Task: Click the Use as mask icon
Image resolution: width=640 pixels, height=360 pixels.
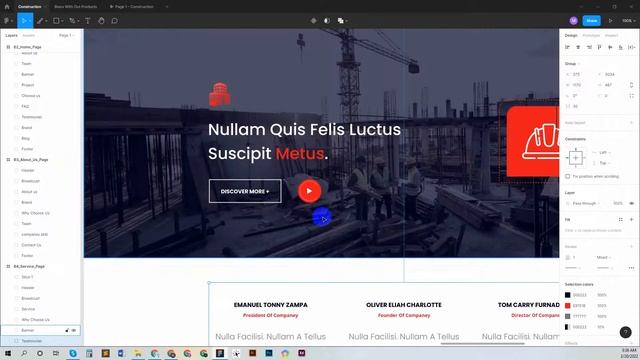Action: tap(327, 20)
